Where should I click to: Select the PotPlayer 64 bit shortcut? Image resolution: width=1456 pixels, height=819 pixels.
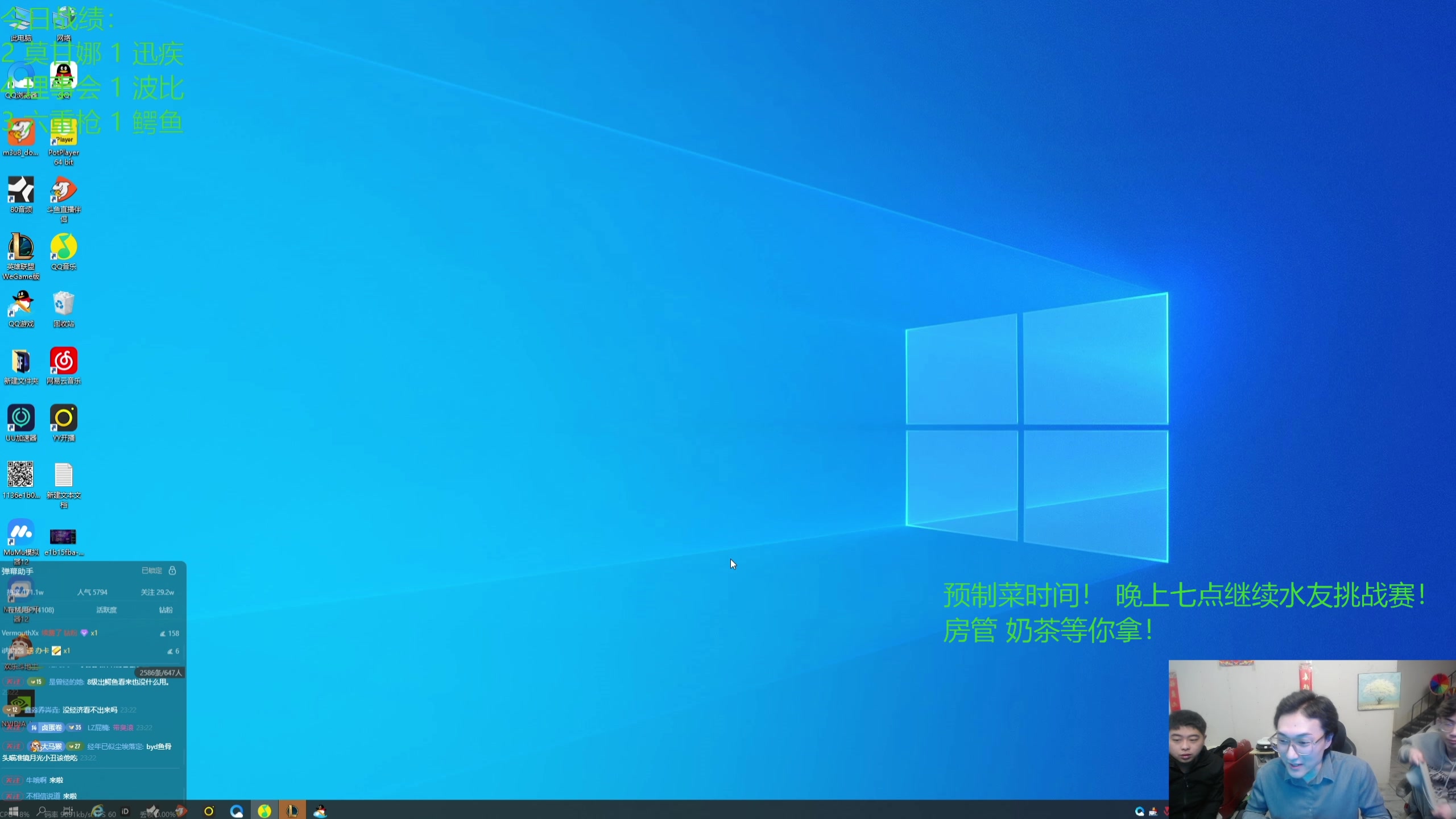[x=64, y=142]
